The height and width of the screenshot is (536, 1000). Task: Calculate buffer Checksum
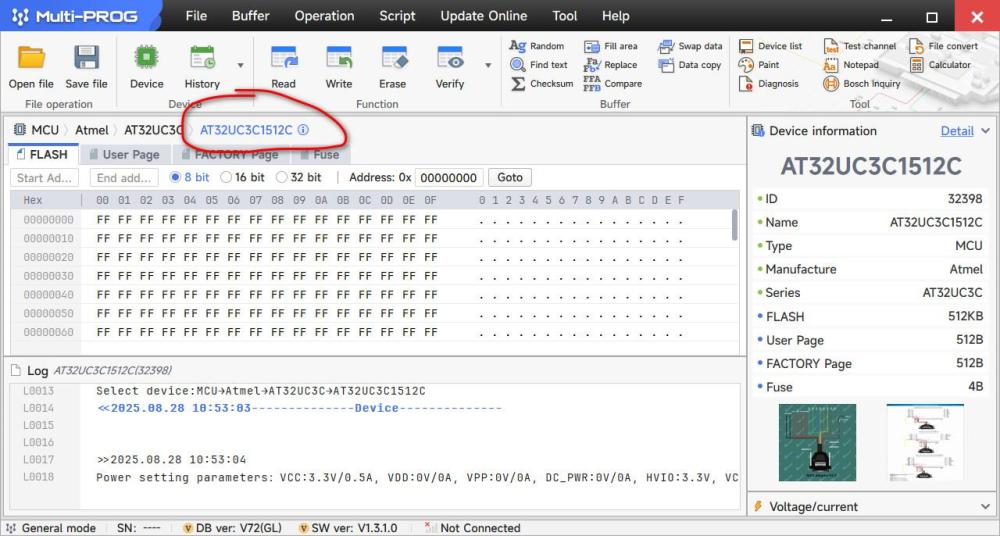(541, 84)
